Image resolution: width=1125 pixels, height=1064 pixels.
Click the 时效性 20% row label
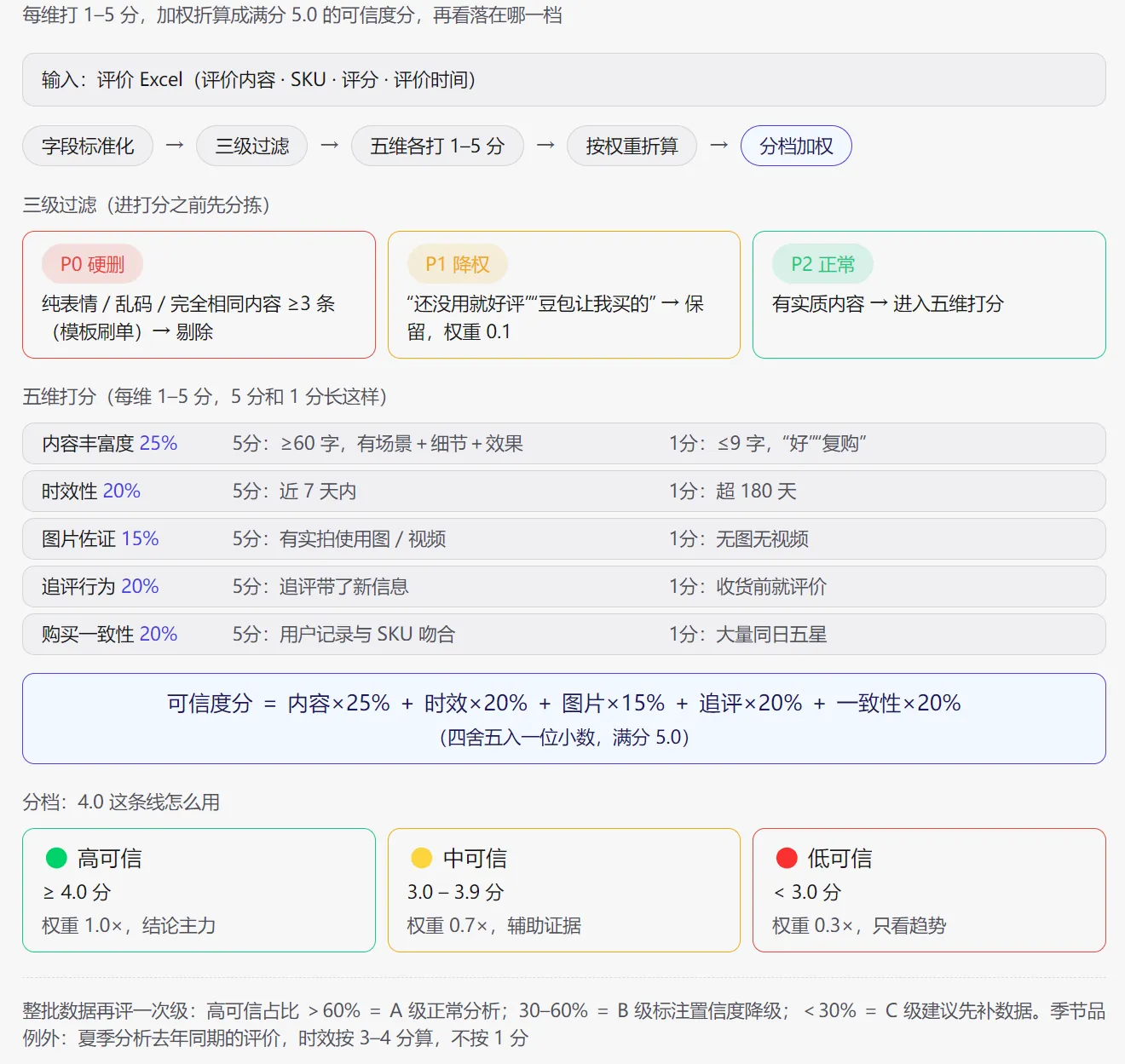click(91, 492)
